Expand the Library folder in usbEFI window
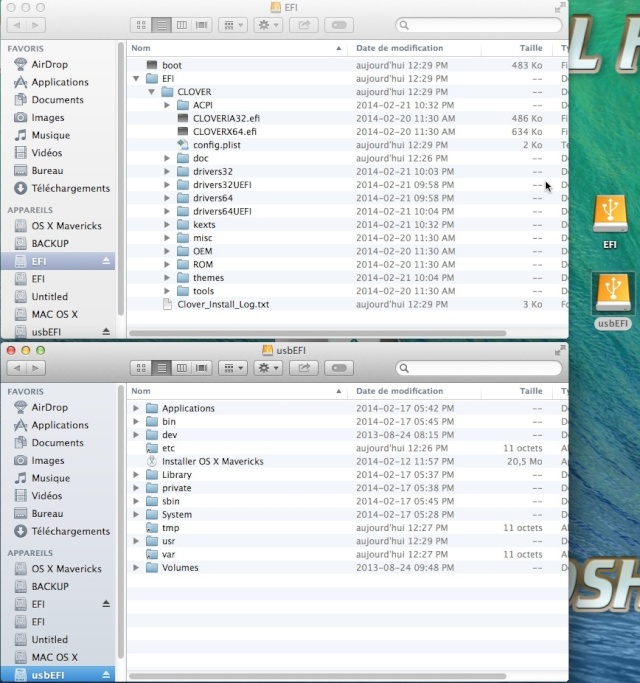 (x=136, y=475)
